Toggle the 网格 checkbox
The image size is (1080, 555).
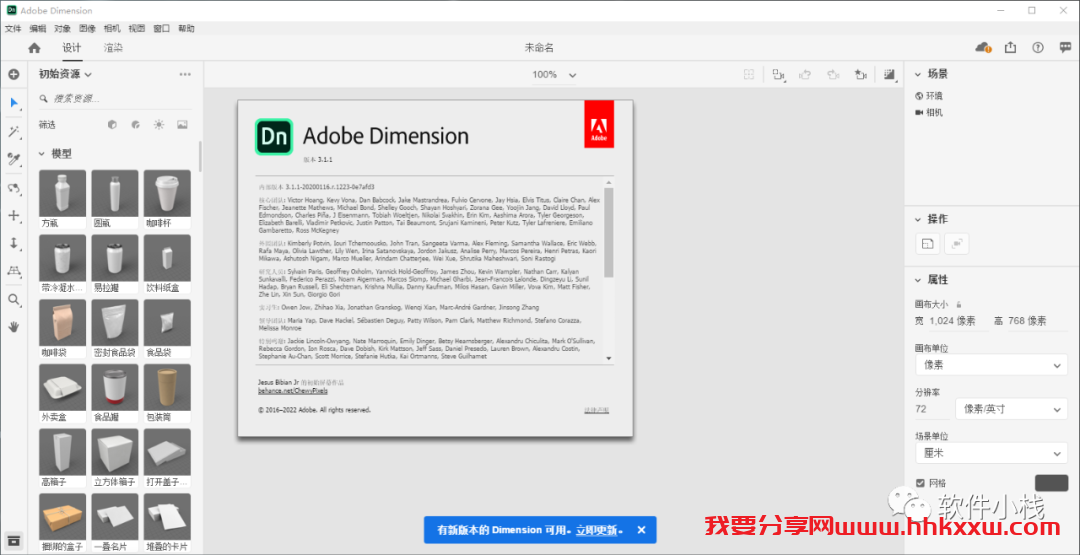tap(920, 483)
